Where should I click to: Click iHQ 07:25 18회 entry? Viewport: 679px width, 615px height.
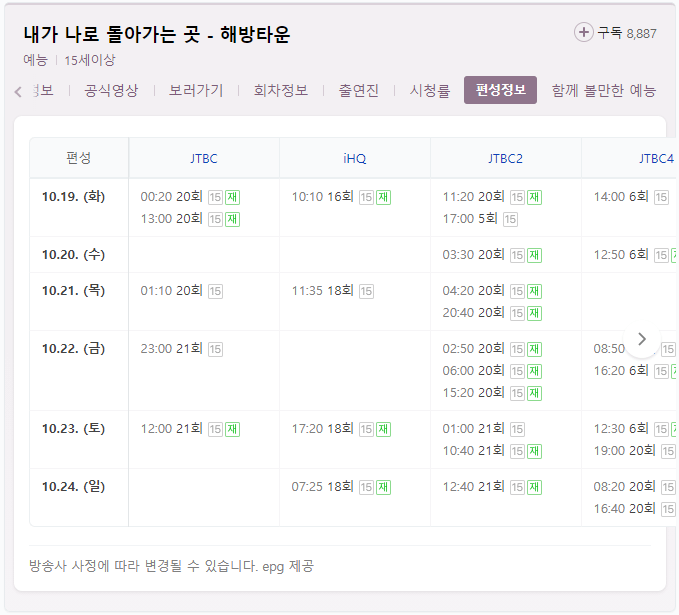pos(323,486)
